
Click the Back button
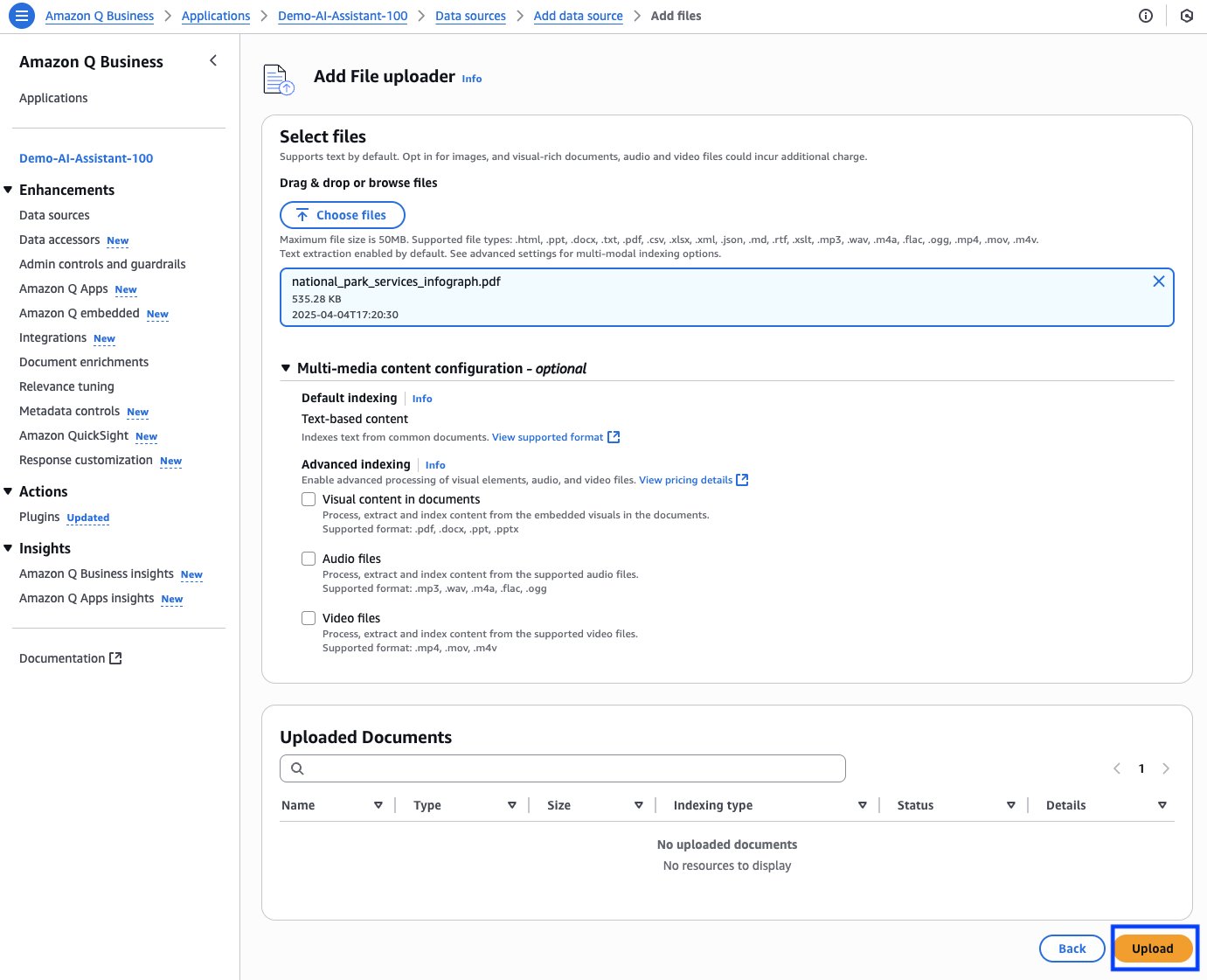(x=1072, y=949)
